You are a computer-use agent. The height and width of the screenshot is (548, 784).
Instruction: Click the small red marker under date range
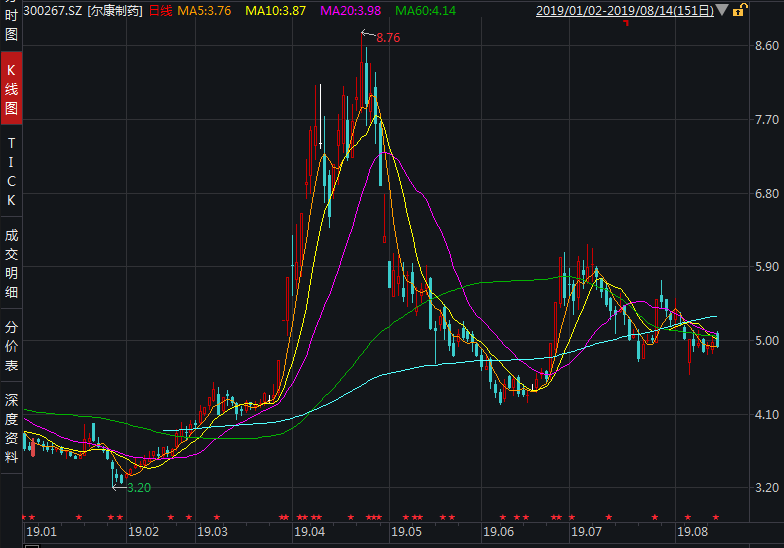(626, 23)
